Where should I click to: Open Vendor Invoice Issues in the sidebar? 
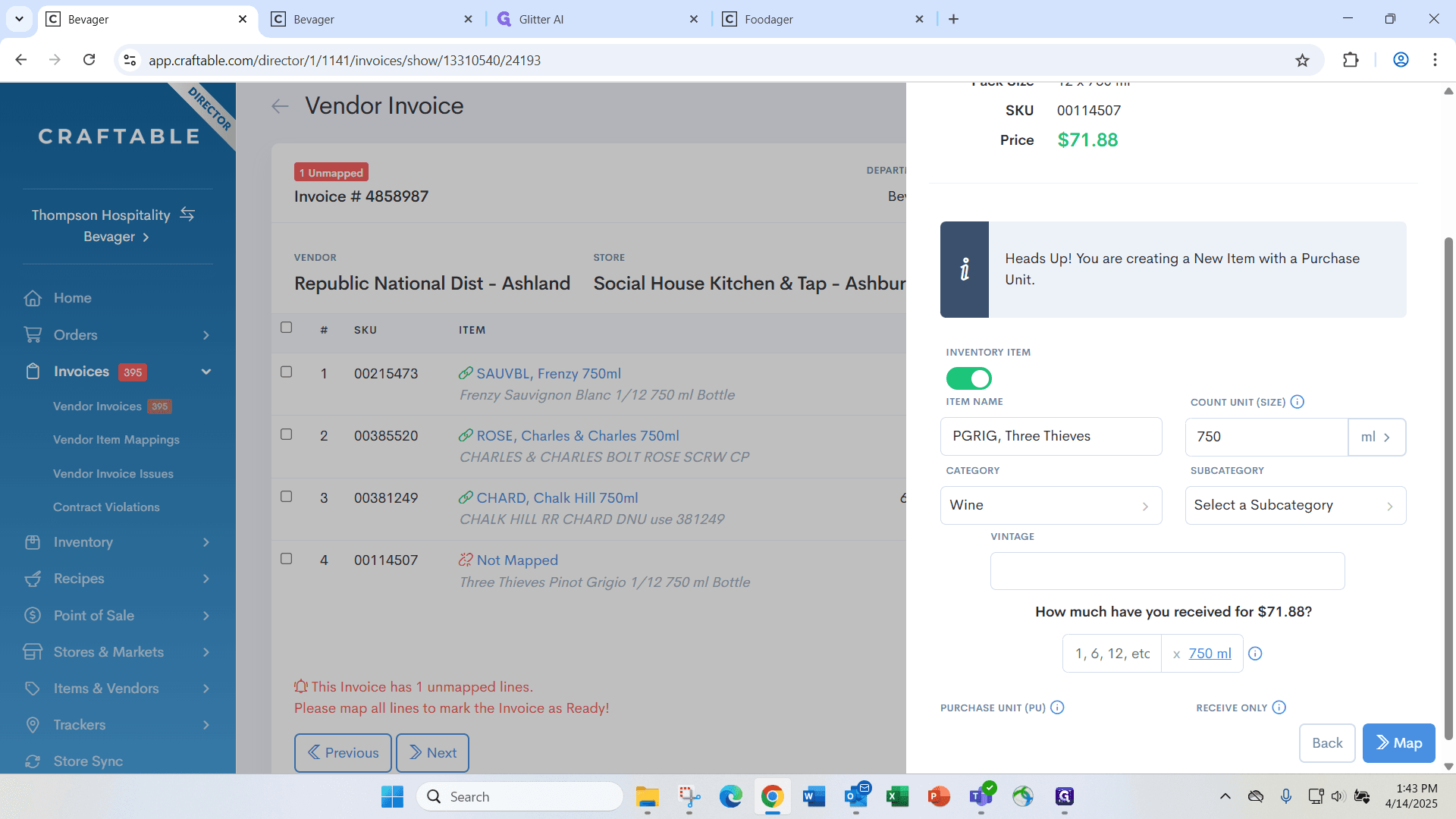113,474
